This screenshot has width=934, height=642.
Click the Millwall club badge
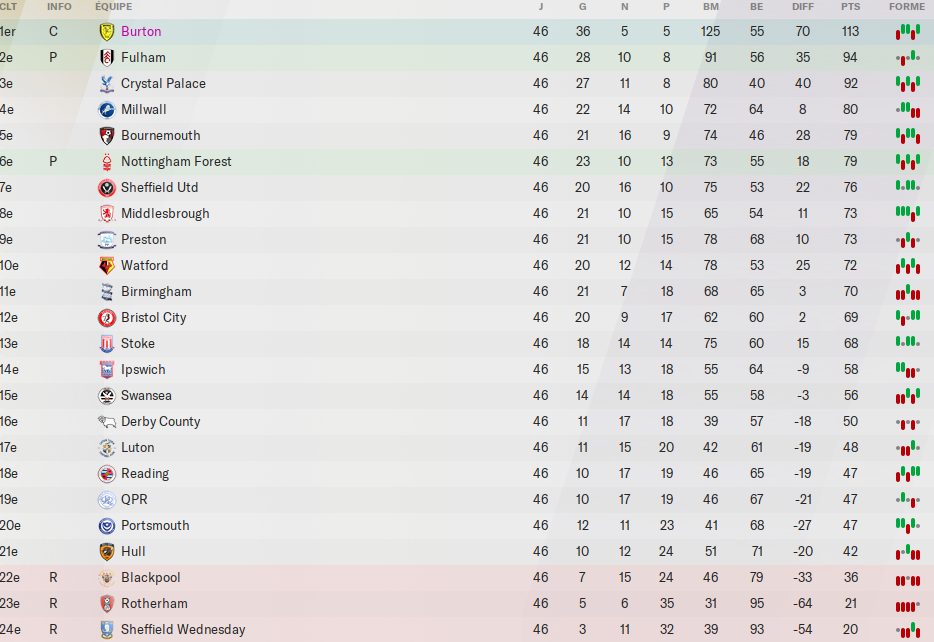point(107,109)
